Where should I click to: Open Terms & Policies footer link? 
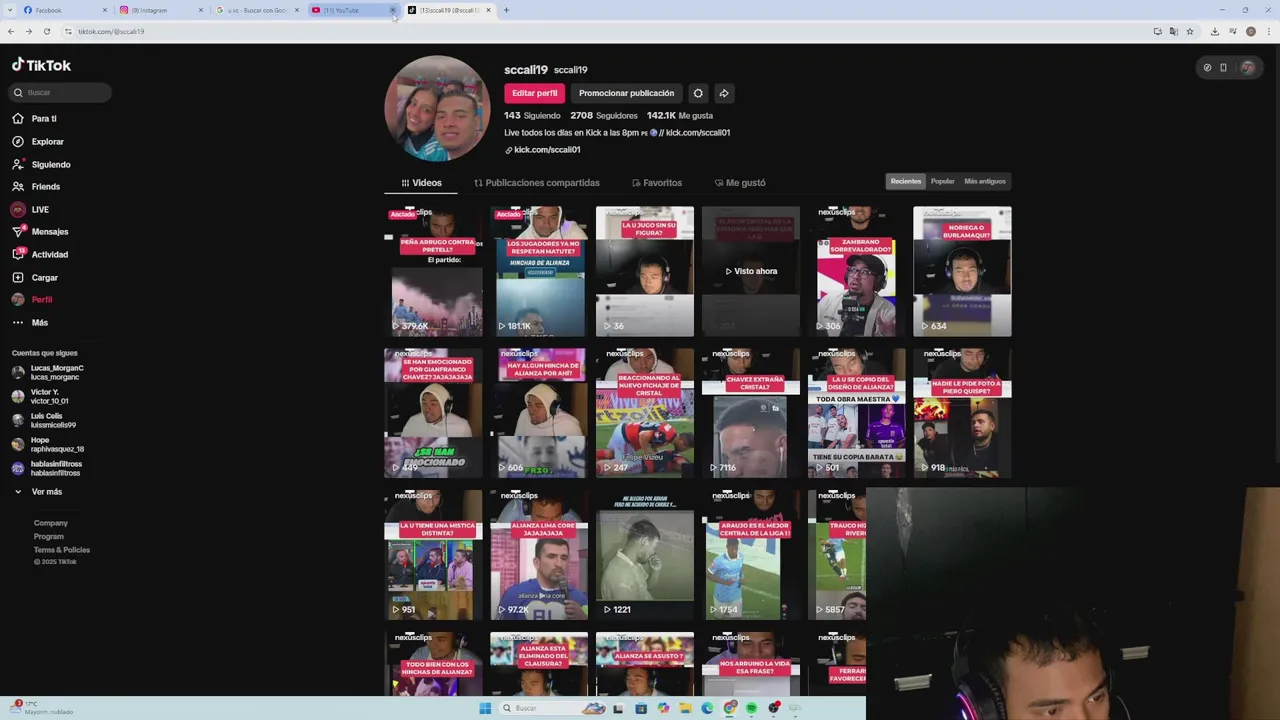pyautogui.click(x=62, y=549)
